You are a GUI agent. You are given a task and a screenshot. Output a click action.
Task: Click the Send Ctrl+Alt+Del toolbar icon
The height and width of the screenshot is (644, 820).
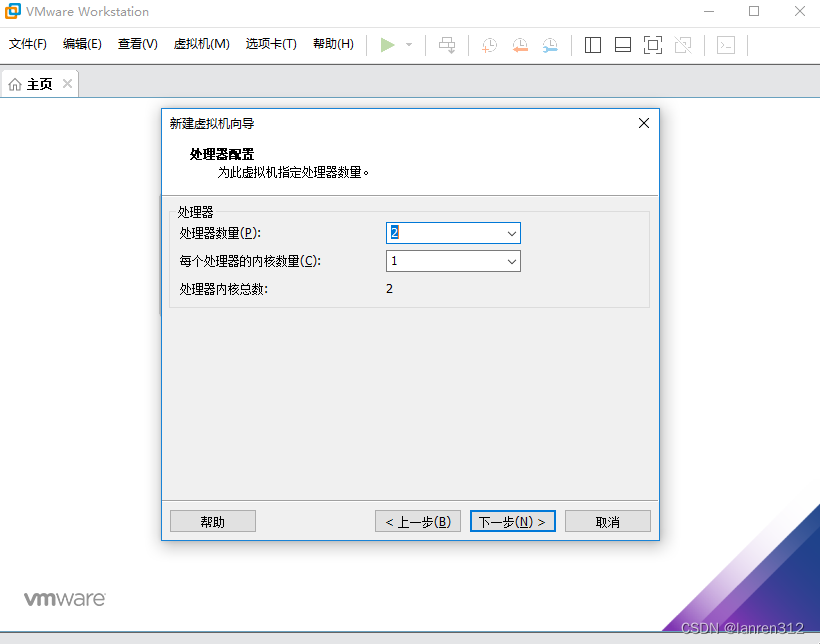tap(447, 45)
